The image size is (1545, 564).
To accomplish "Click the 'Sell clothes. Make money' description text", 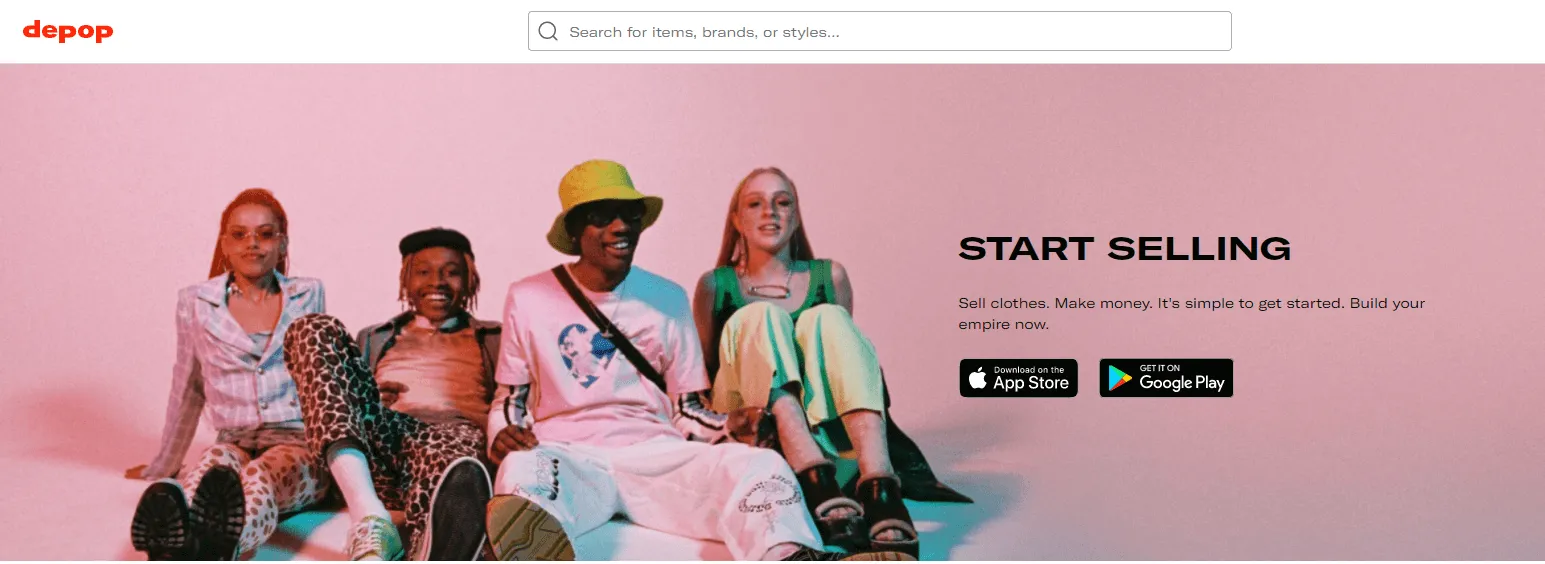I will coord(1191,314).
